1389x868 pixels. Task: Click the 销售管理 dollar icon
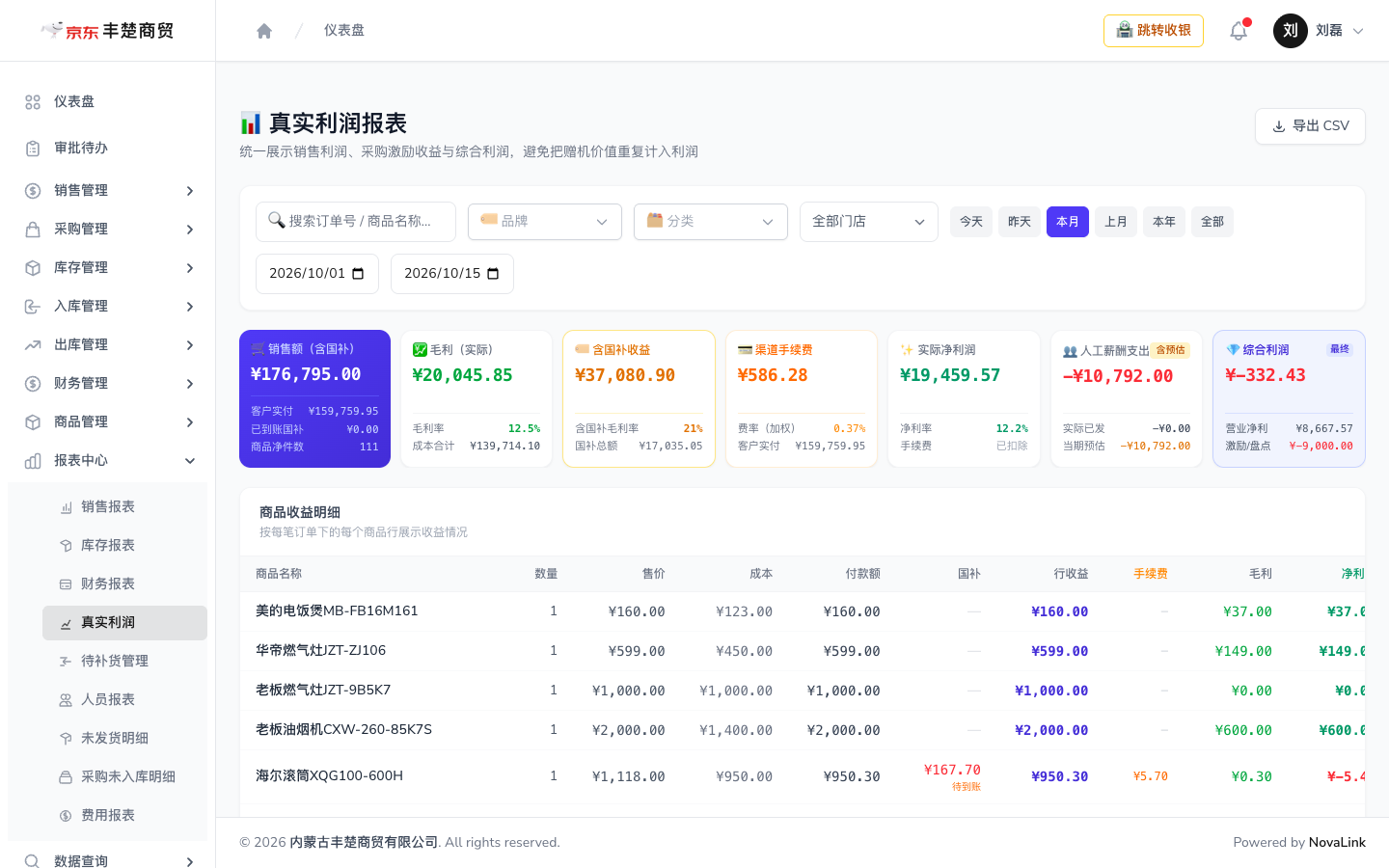33,191
